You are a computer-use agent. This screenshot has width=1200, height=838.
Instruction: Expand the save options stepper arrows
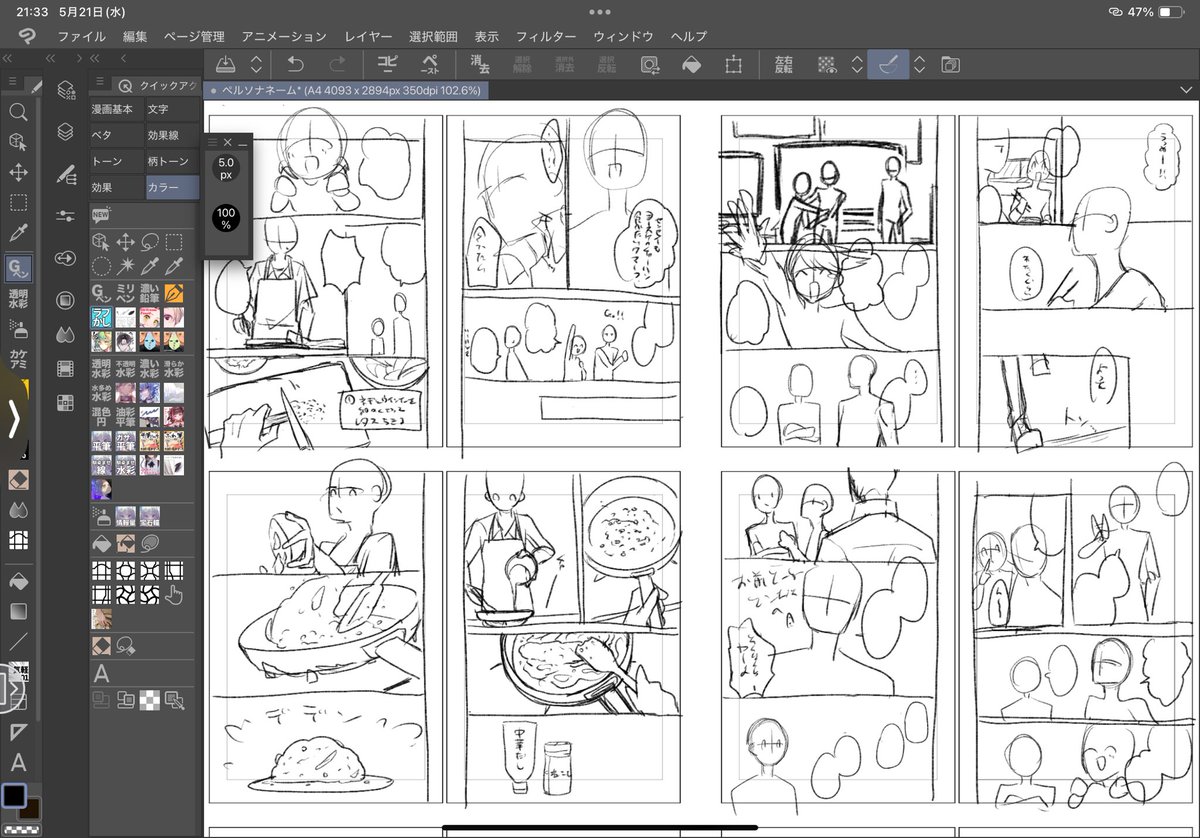(256, 64)
